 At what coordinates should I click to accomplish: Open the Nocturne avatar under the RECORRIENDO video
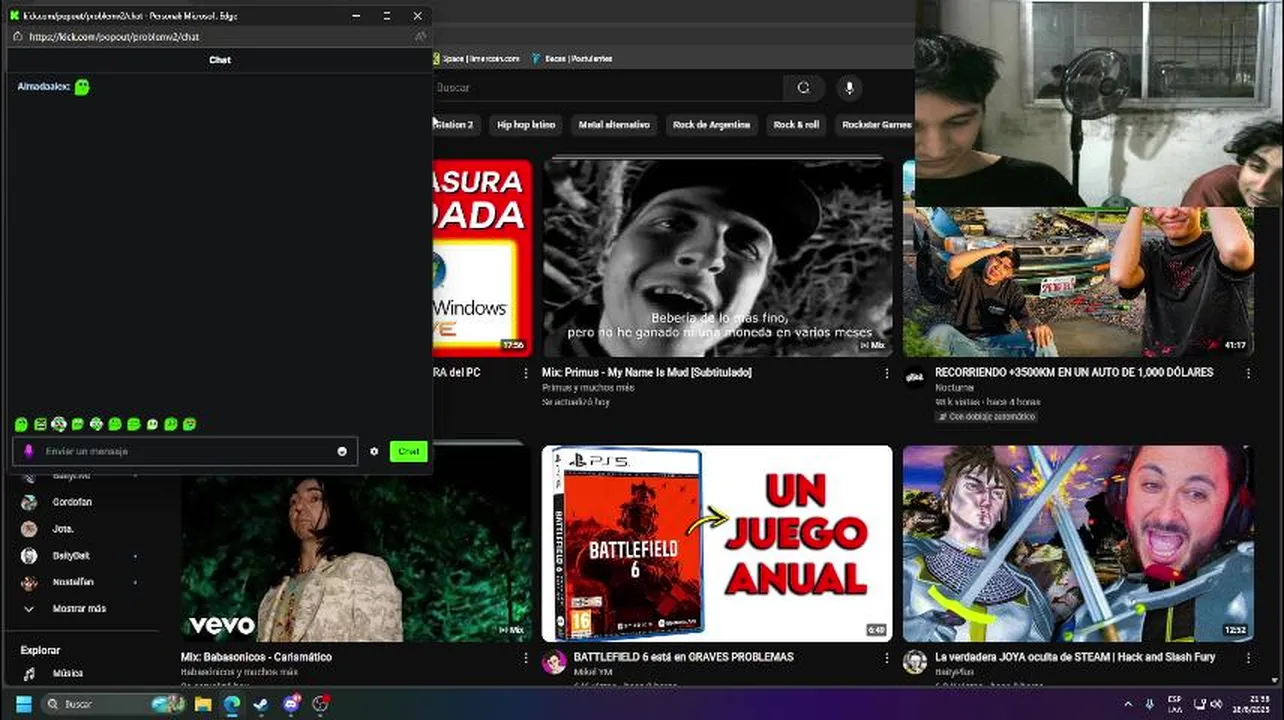[915, 377]
